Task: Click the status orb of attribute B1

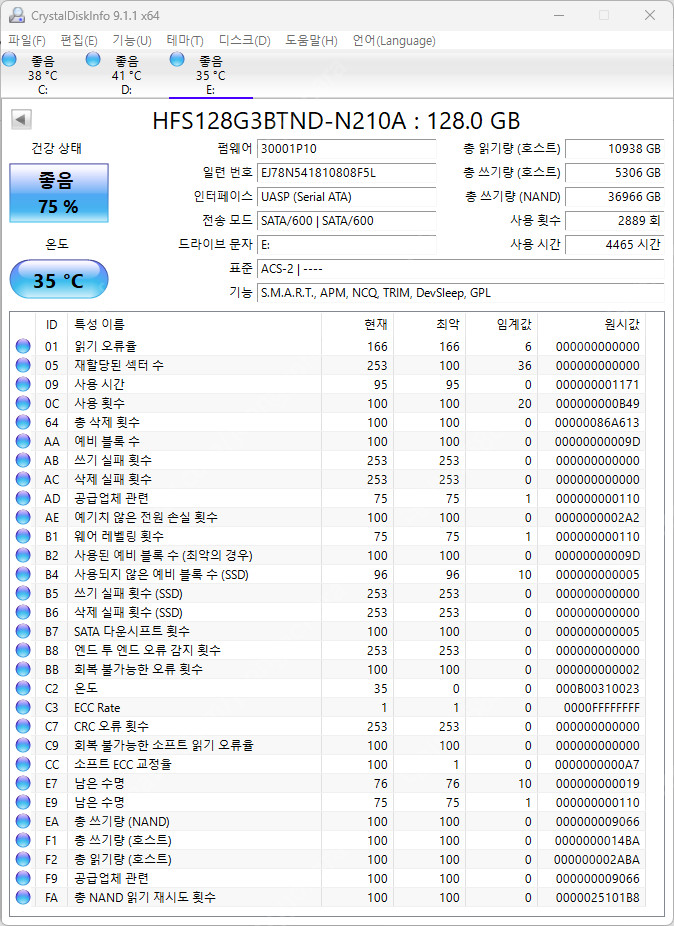Action: [x=23, y=536]
